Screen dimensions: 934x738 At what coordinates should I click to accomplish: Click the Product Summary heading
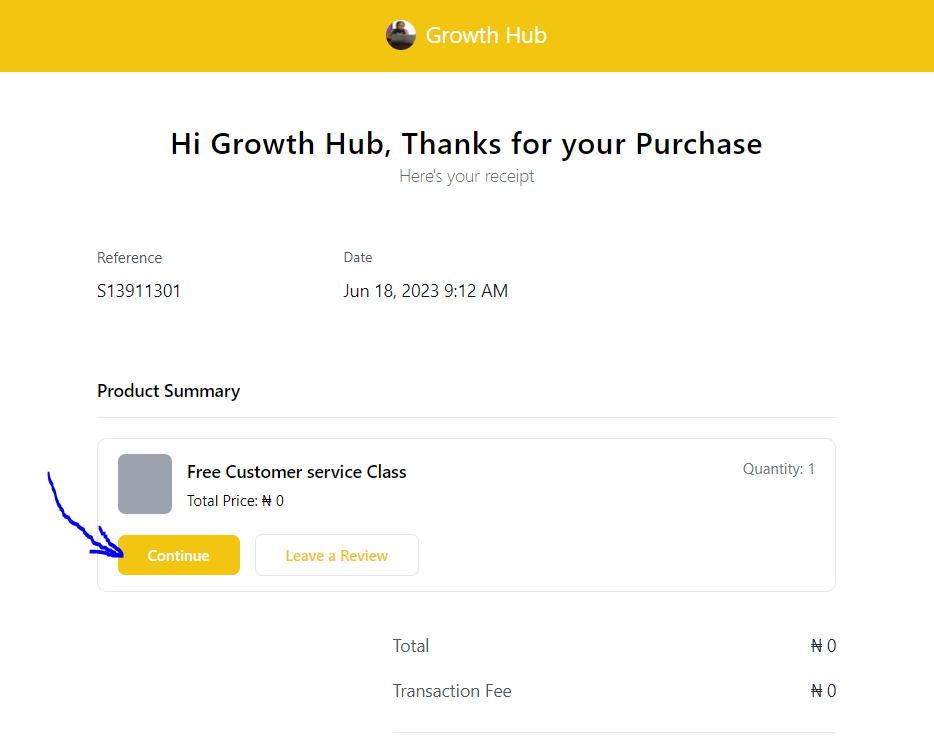(x=169, y=391)
